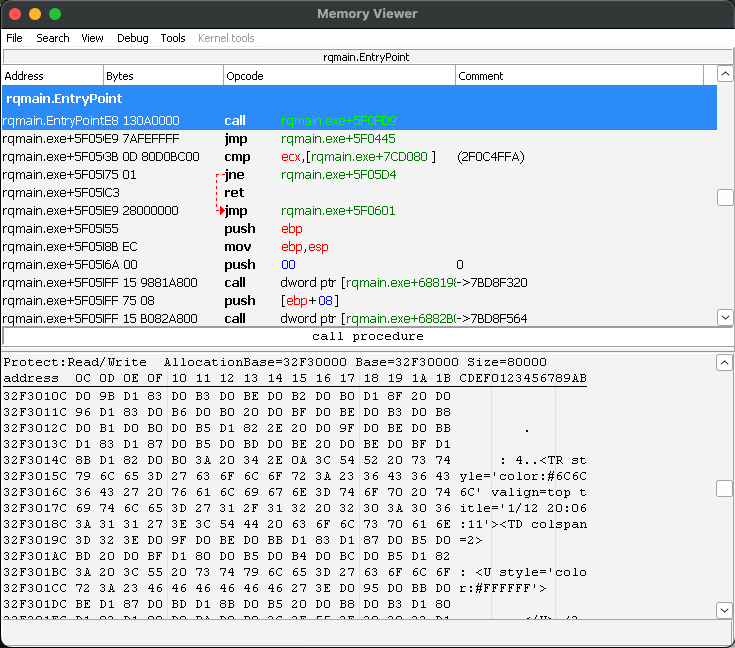Image resolution: width=735 pixels, height=648 pixels.
Task: Select the jne rqmain.exe+5F05D4 row
Action: pos(359,175)
